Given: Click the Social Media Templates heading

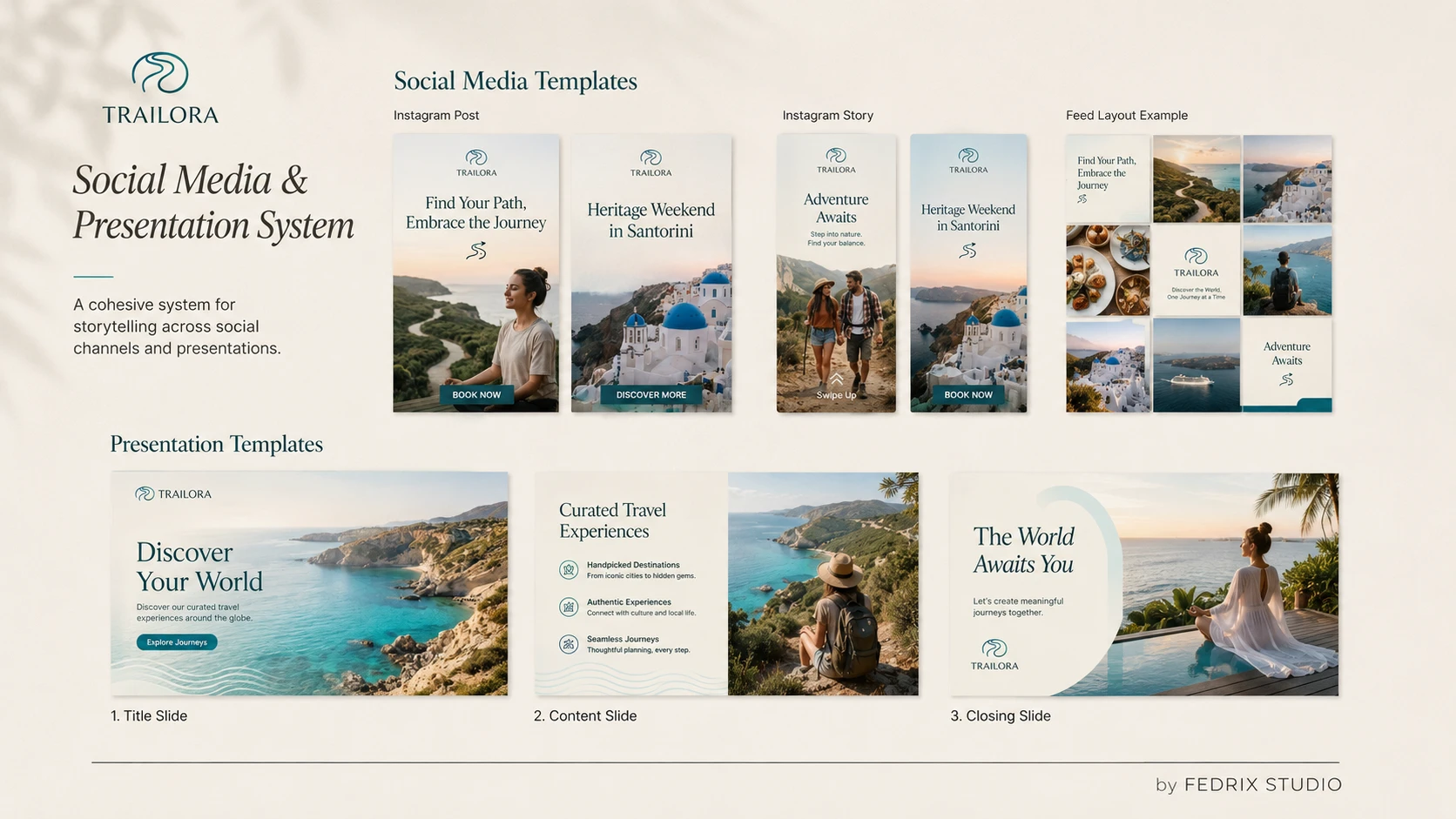Looking at the screenshot, I should pos(516,81).
